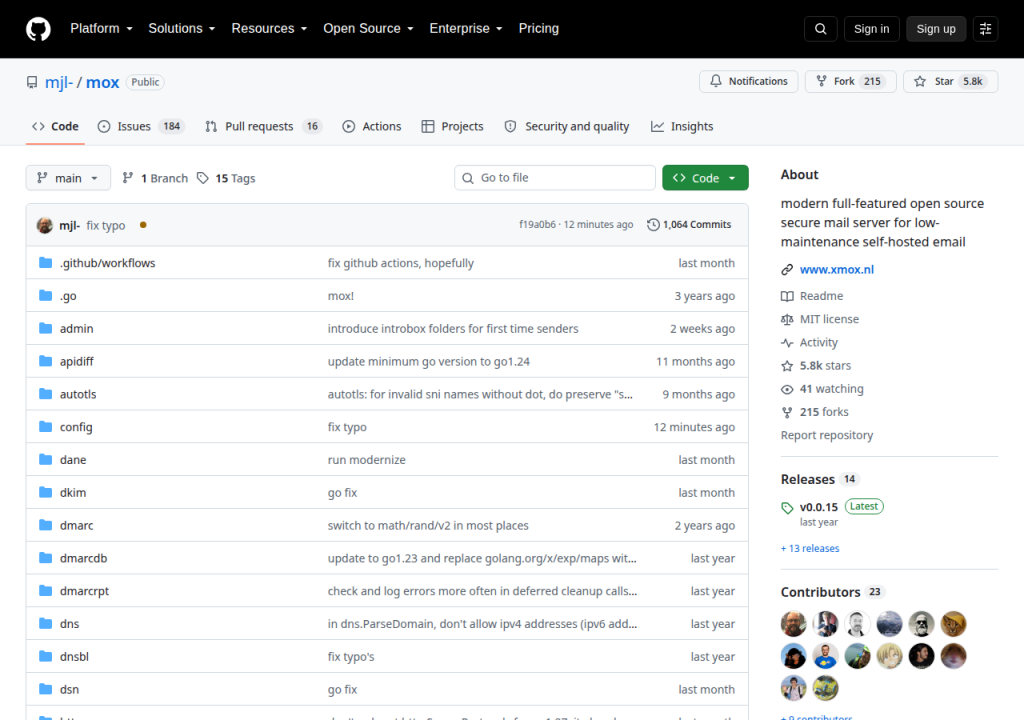The width and height of the screenshot is (1024, 720).
Task: Click the first contributor avatar
Action: tap(793, 624)
